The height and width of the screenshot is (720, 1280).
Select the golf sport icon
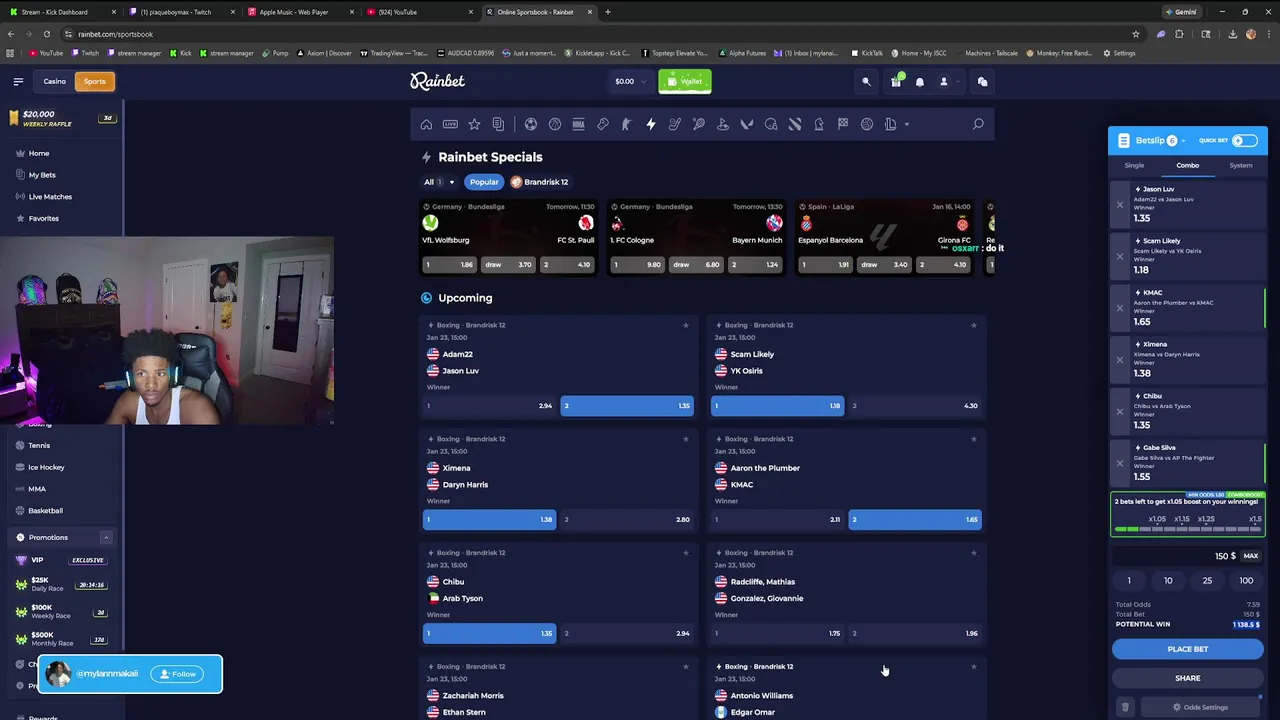pyautogui.click(x=723, y=124)
